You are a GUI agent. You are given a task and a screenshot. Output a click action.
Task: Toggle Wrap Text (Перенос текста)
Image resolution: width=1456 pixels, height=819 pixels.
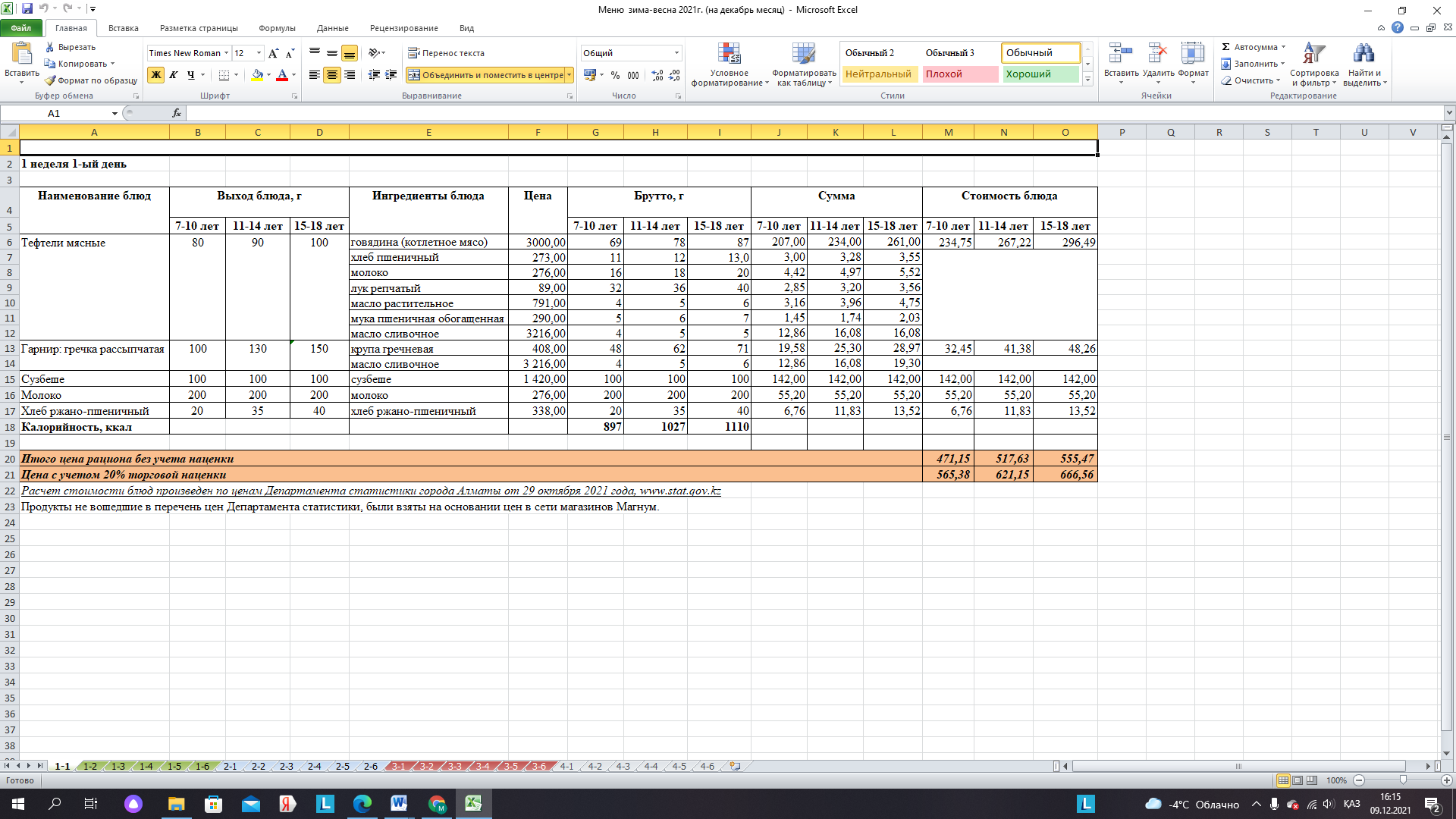click(447, 53)
